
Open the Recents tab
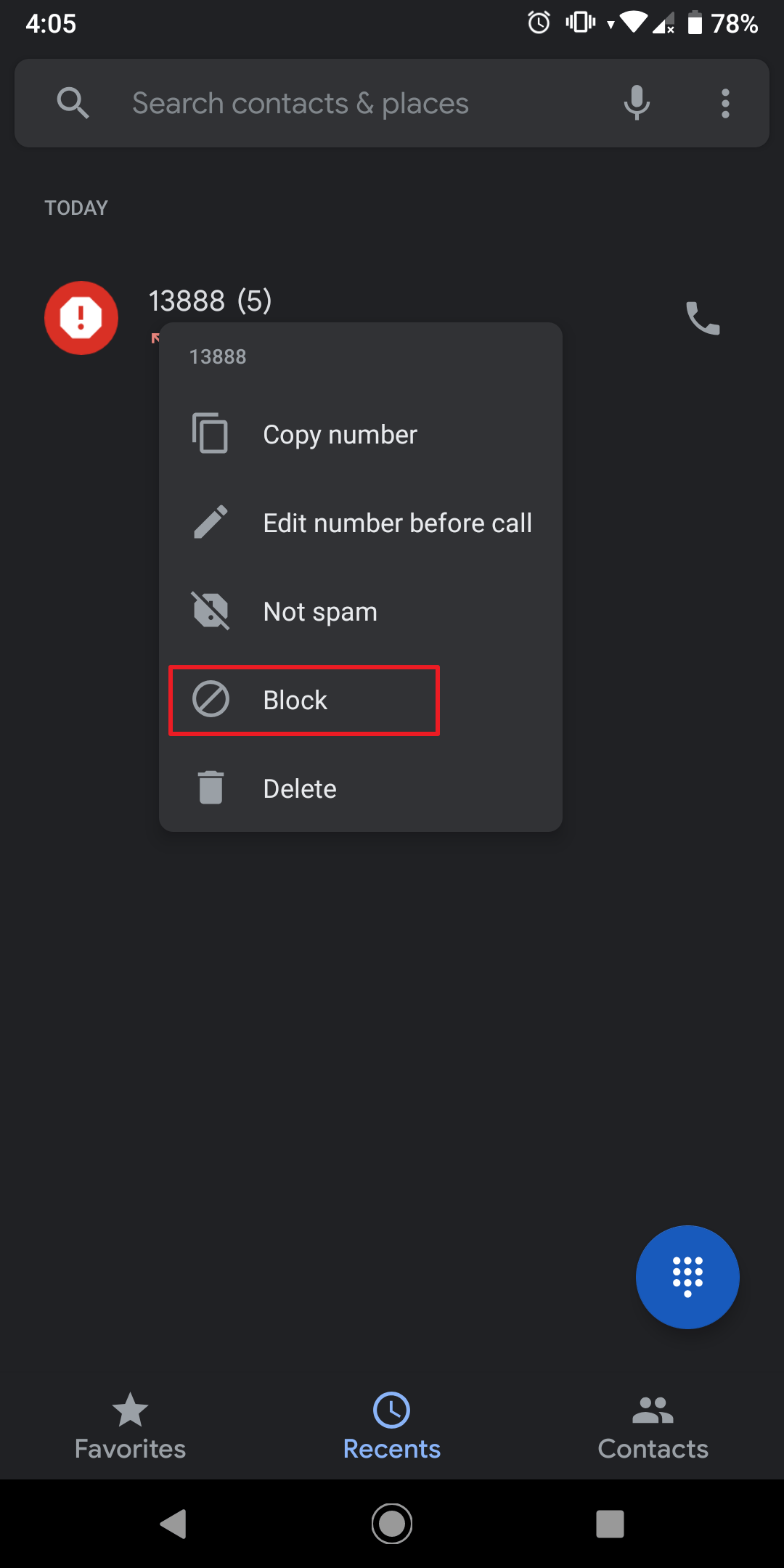[392, 1426]
